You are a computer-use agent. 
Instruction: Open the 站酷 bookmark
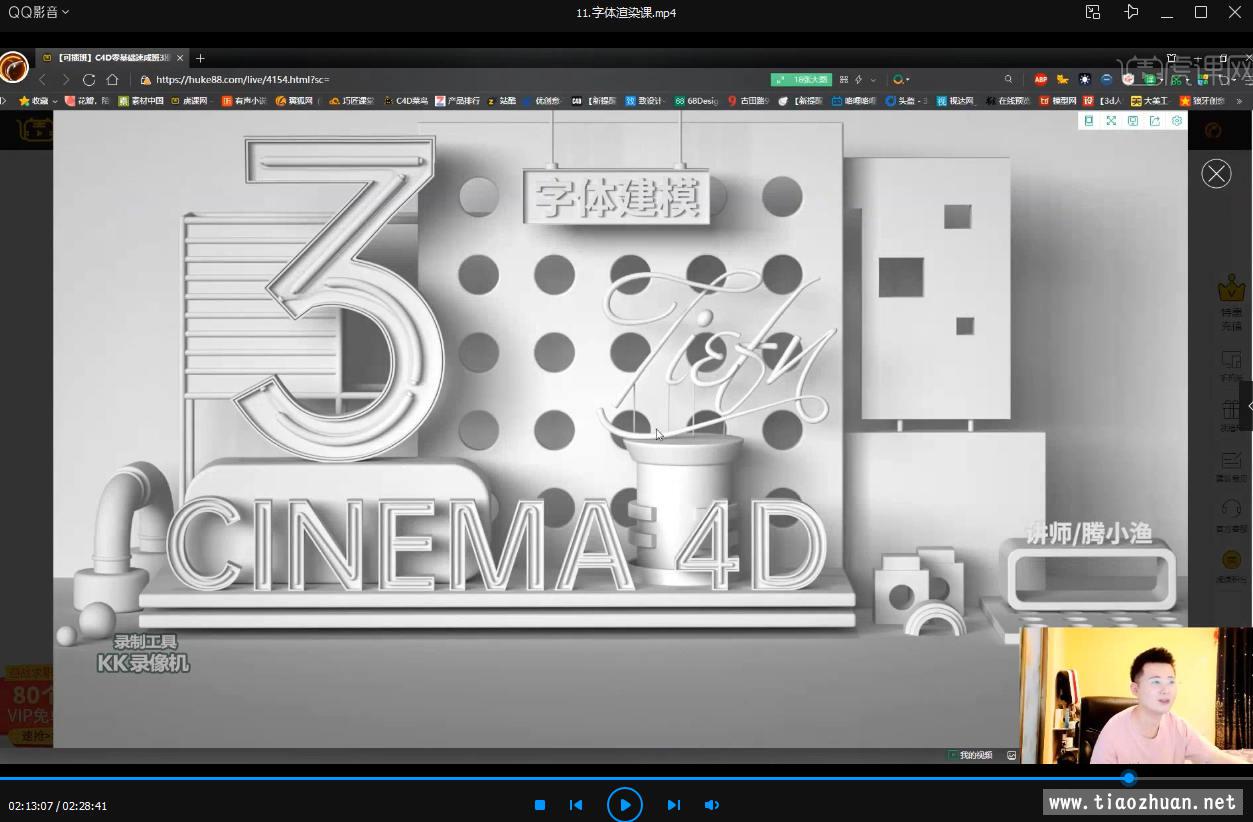click(502, 101)
